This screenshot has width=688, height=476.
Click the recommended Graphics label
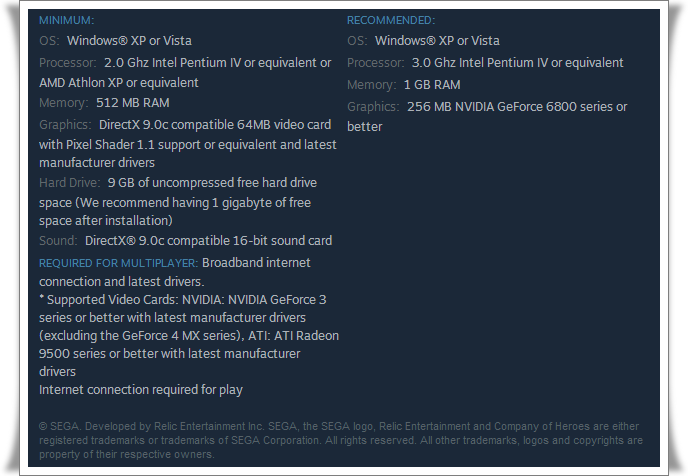click(373, 107)
